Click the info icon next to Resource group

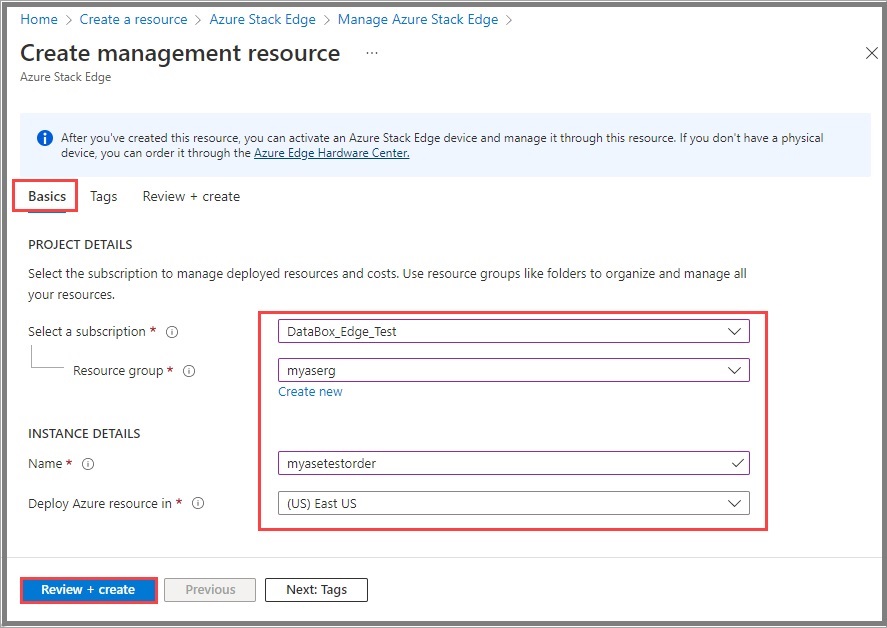point(188,370)
